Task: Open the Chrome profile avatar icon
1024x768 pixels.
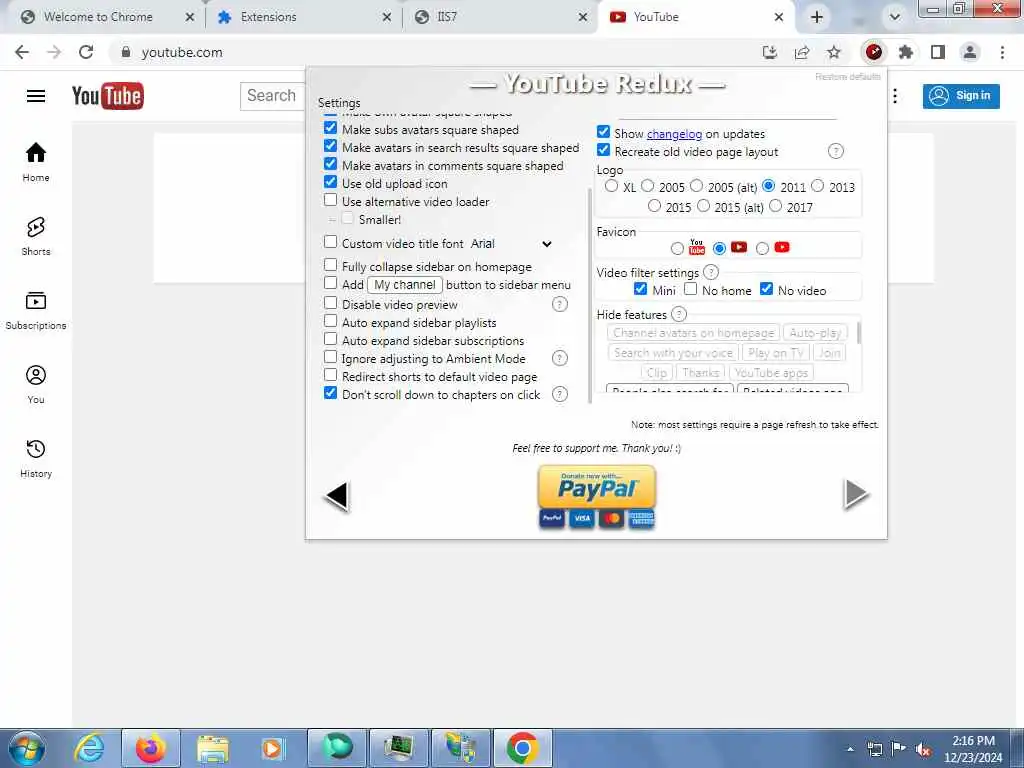Action: [x=970, y=52]
